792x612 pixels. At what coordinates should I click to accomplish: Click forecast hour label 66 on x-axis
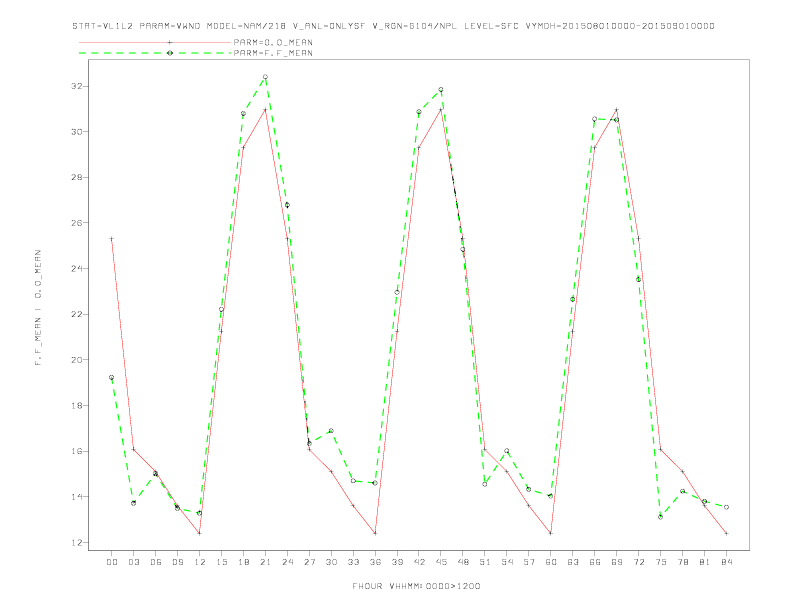coord(595,562)
